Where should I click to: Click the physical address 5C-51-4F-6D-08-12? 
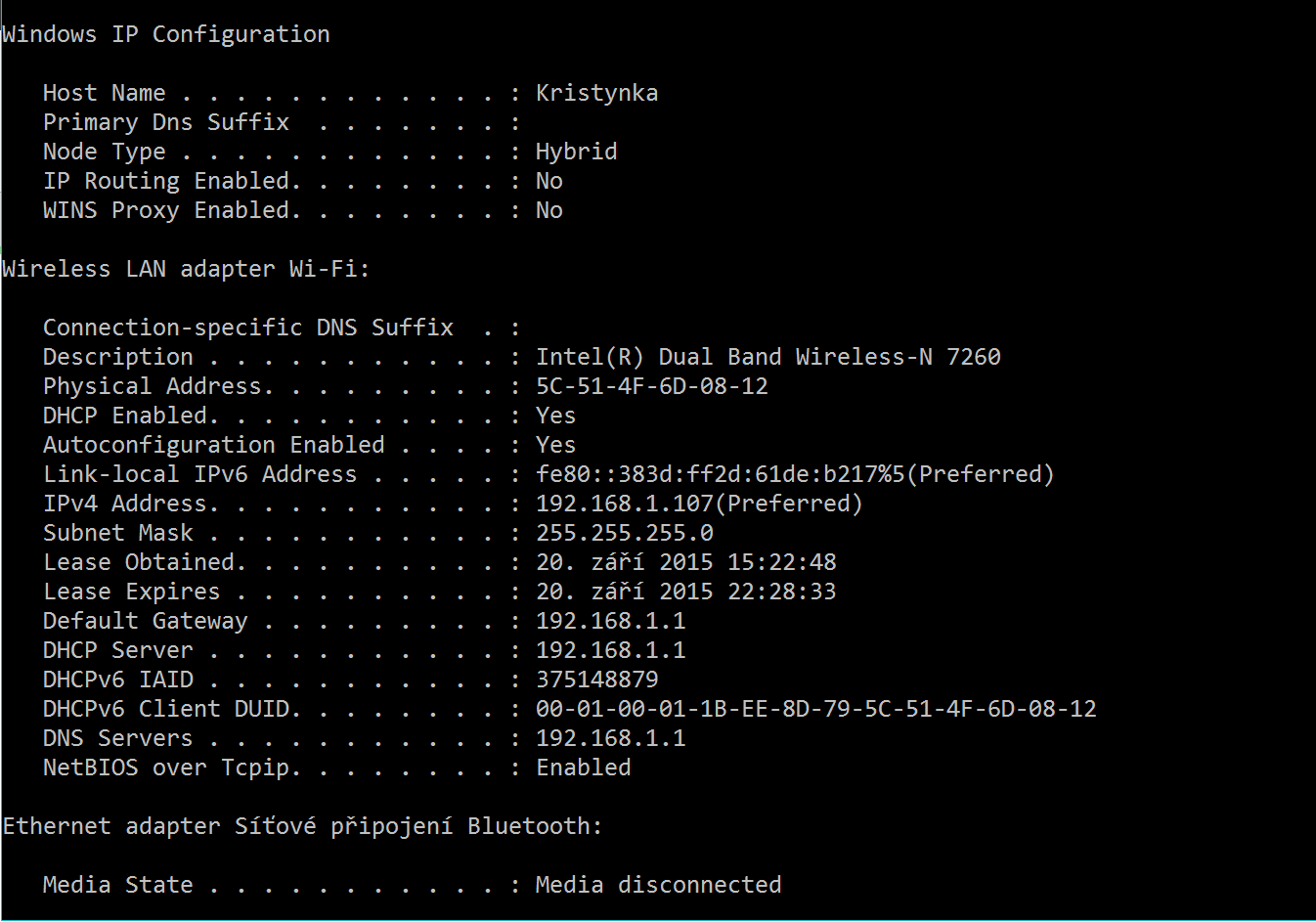click(x=651, y=386)
